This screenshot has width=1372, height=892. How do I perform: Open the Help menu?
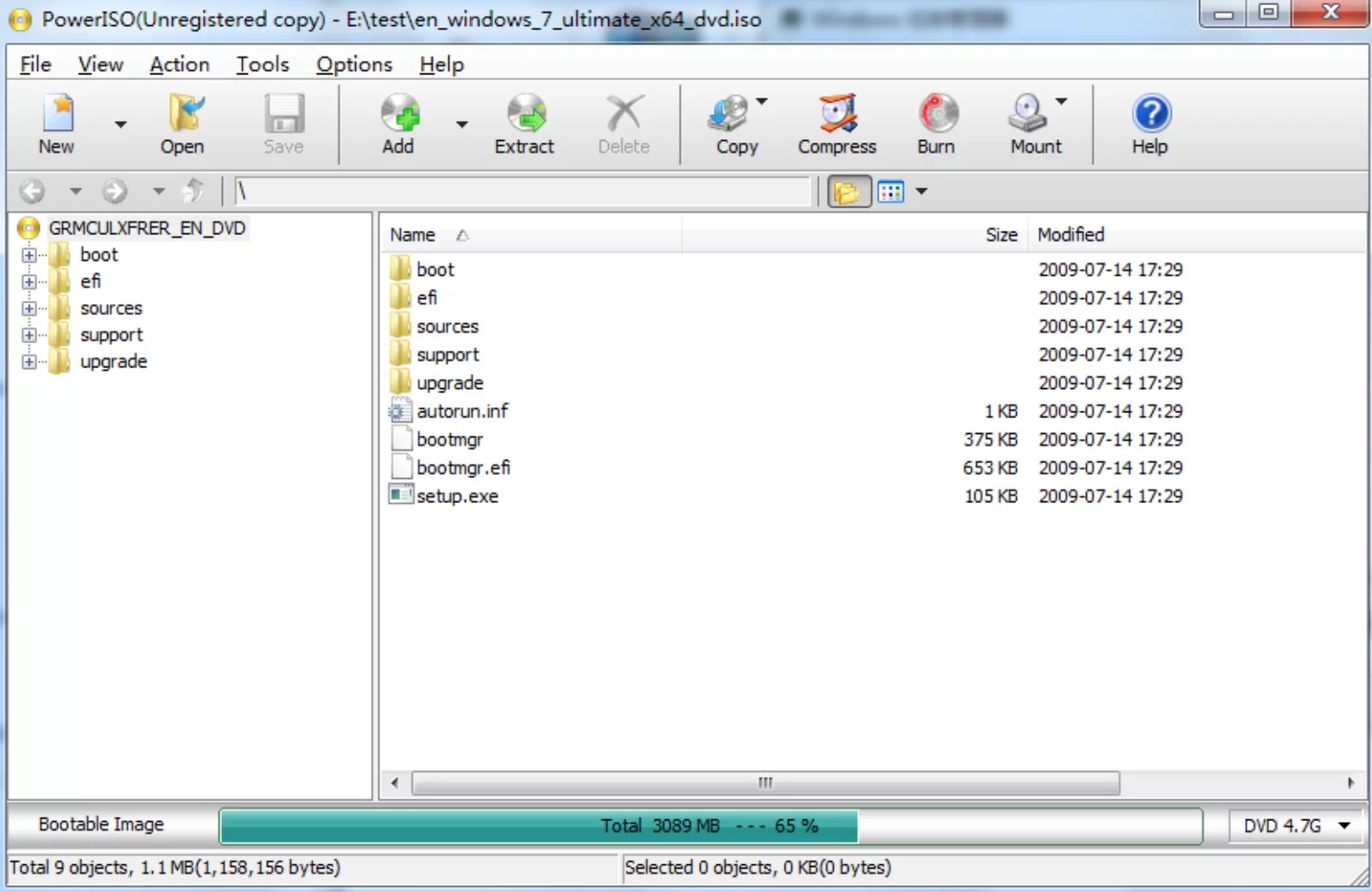441,65
